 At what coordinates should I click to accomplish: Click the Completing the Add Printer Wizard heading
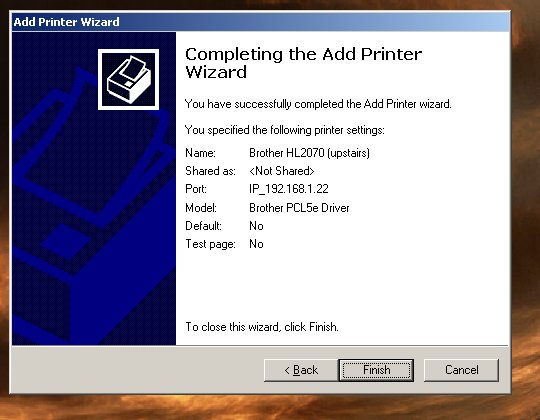tap(303, 63)
